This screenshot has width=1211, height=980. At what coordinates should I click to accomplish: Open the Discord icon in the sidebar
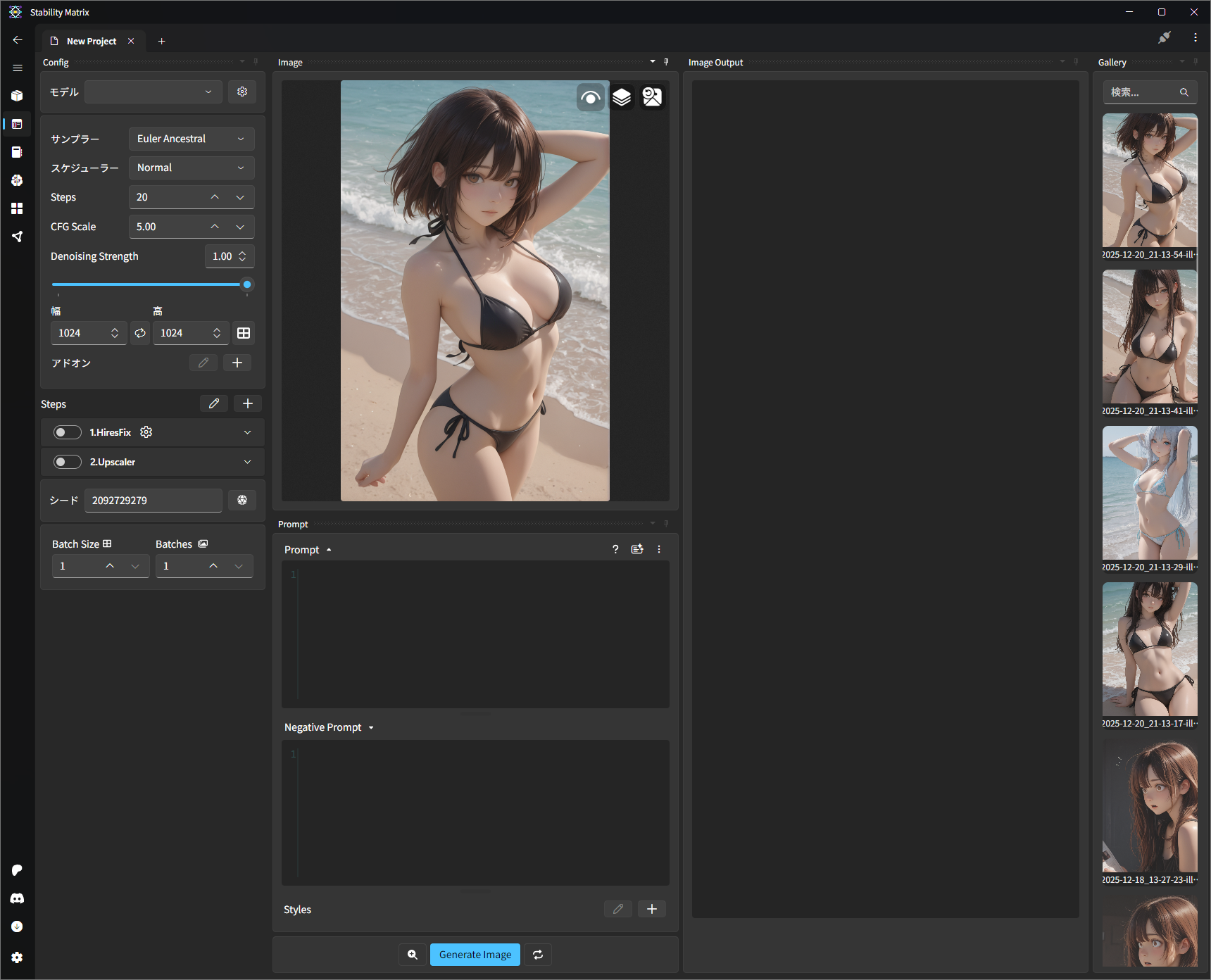pos(17,898)
